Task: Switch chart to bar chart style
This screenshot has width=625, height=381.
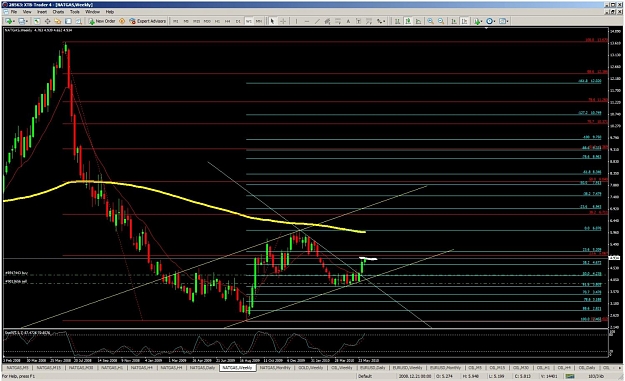Action: click(397, 21)
